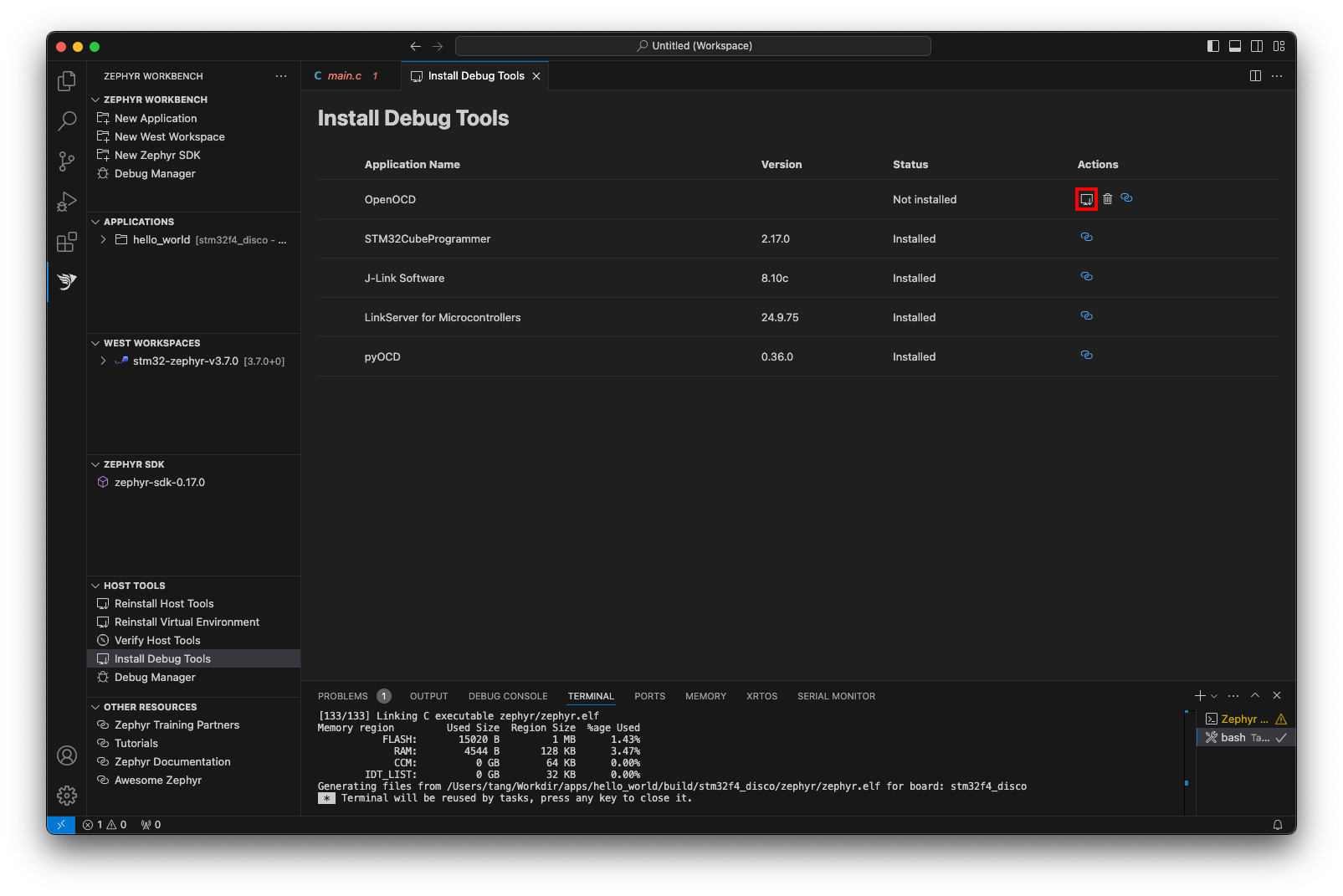Image resolution: width=1343 pixels, height=896 pixels.
Task: Switch to the Debug Console tab
Action: [x=508, y=695]
